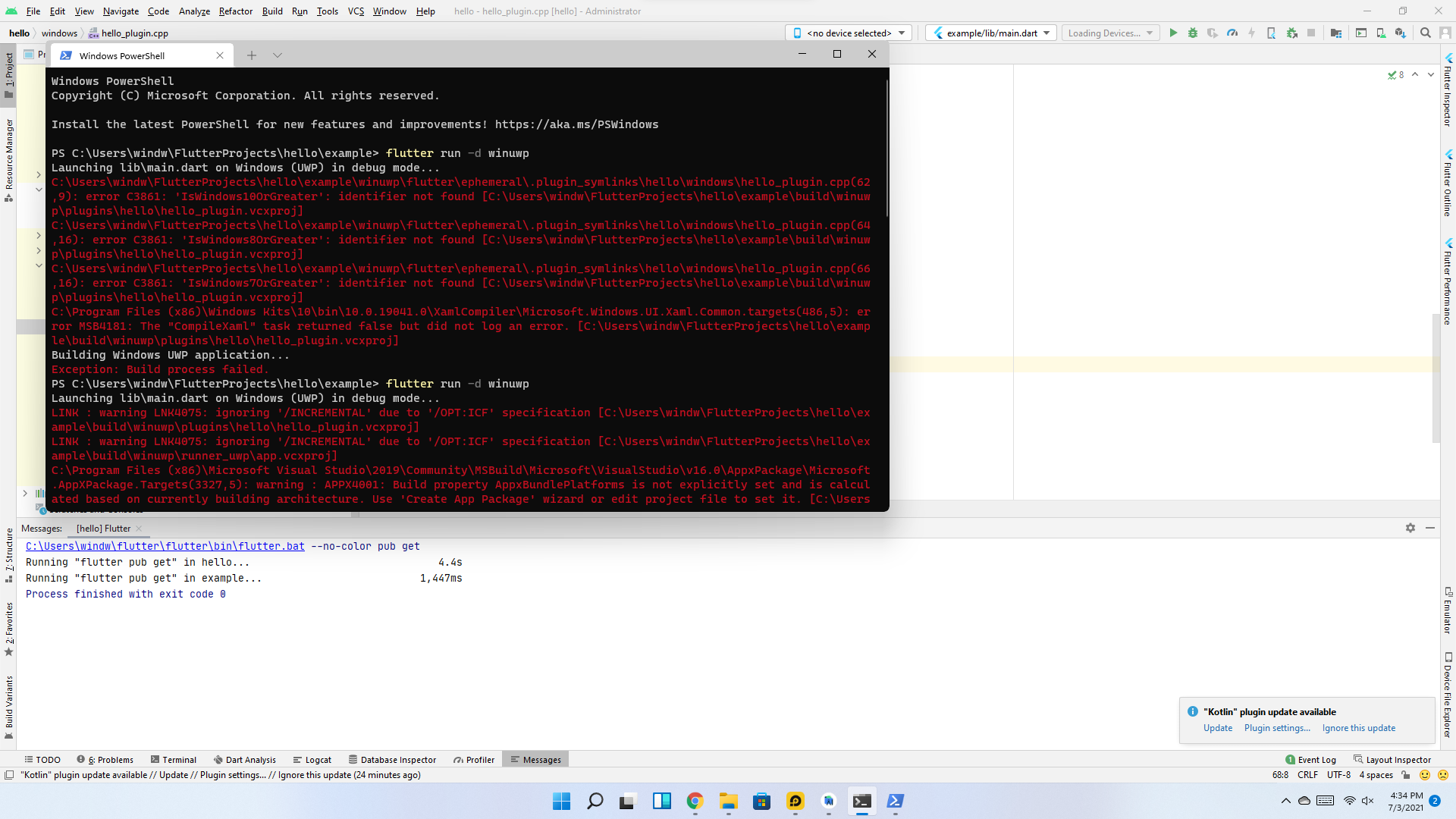Select the [hello] Flutter messages tab
This screenshot has width=1456, height=819.
click(x=102, y=528)
